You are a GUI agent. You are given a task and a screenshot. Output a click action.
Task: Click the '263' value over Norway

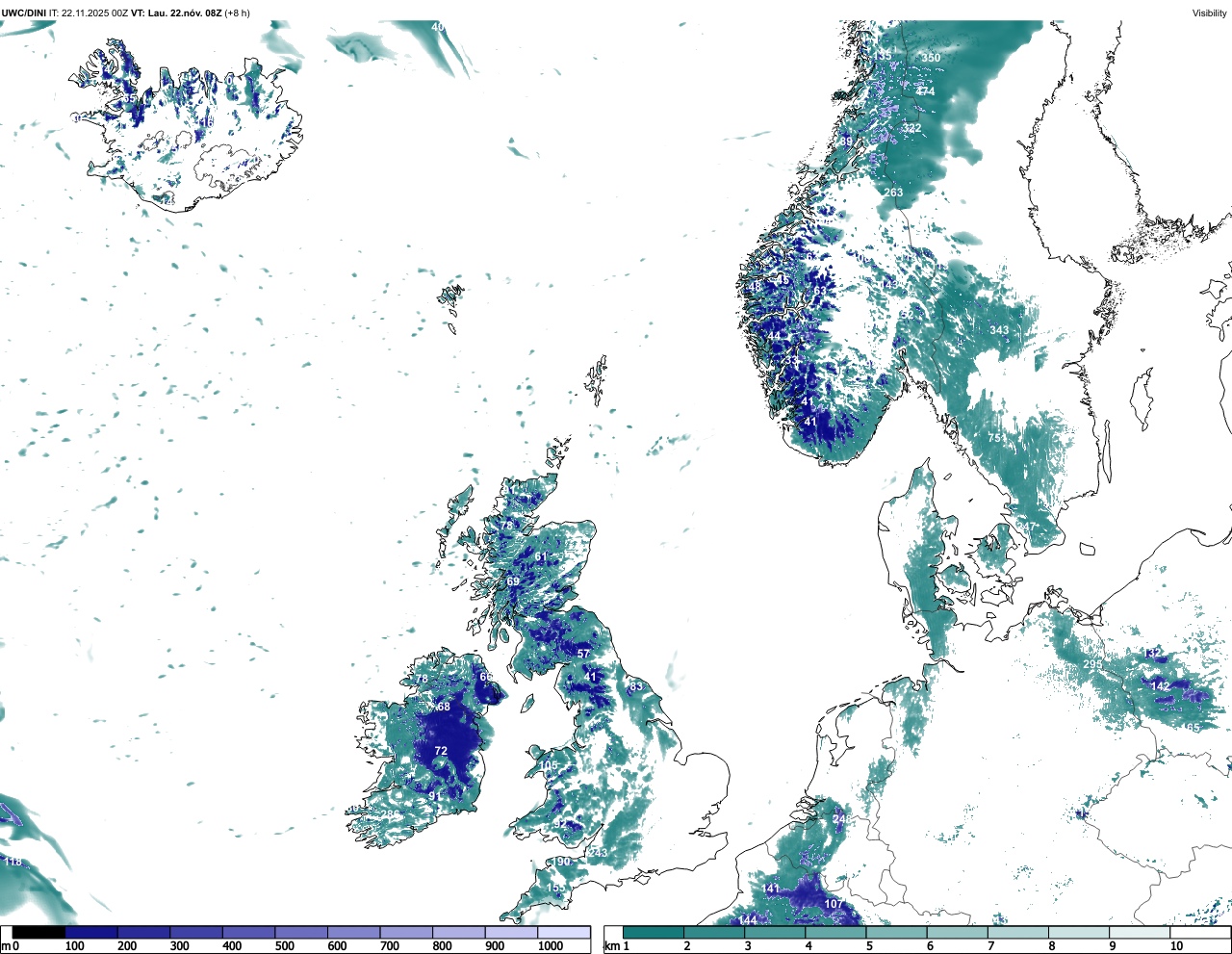coord(893,193)
